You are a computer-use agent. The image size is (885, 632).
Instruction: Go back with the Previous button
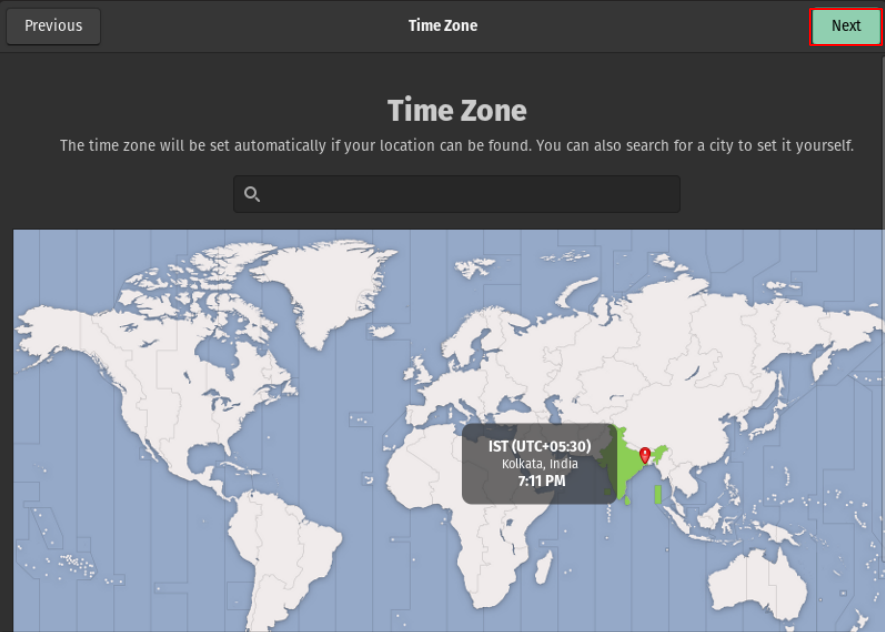click(x=54, y=26)
